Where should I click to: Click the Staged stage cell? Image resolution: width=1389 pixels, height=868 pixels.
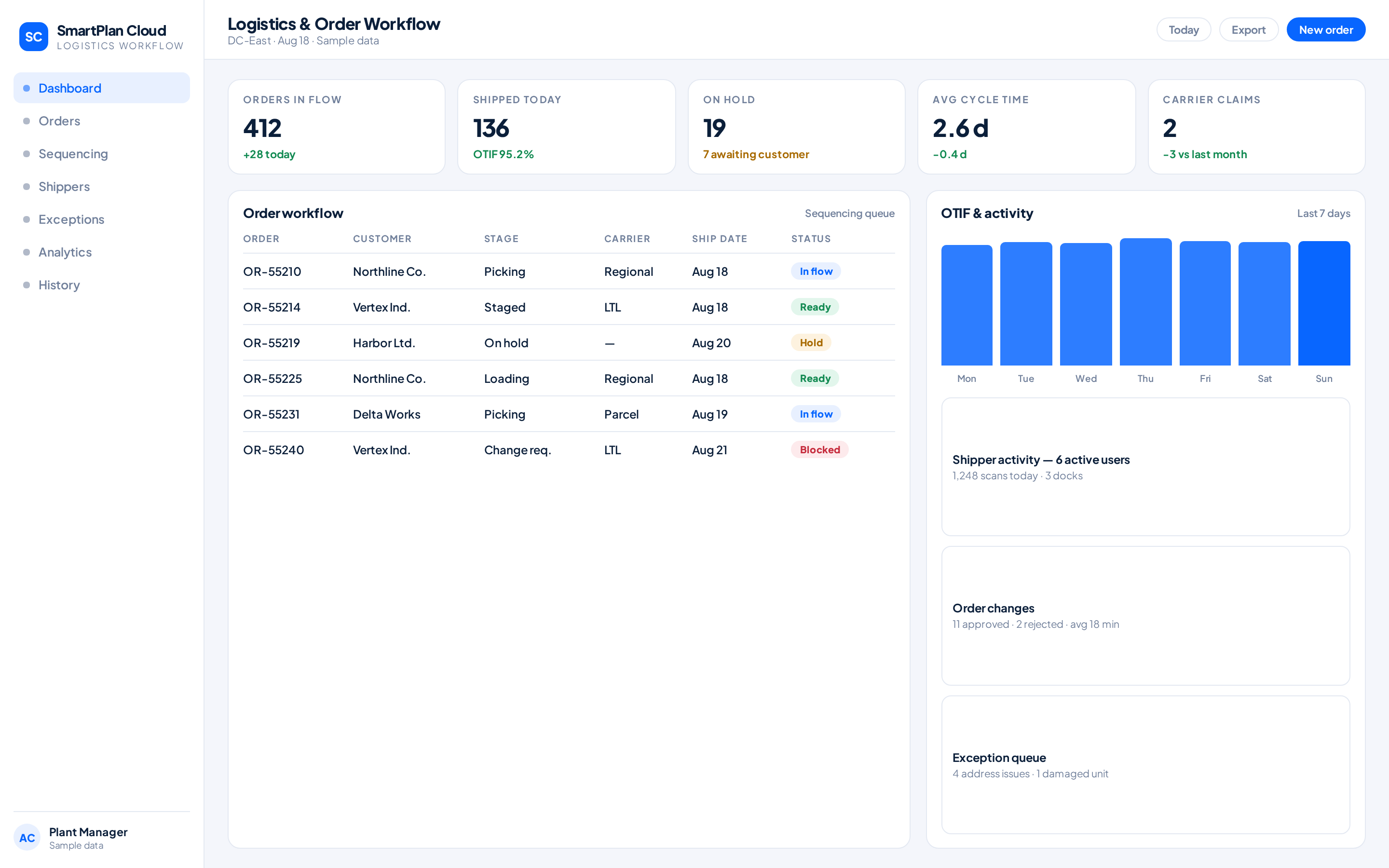pyautogui.click(x=504, y=307)
